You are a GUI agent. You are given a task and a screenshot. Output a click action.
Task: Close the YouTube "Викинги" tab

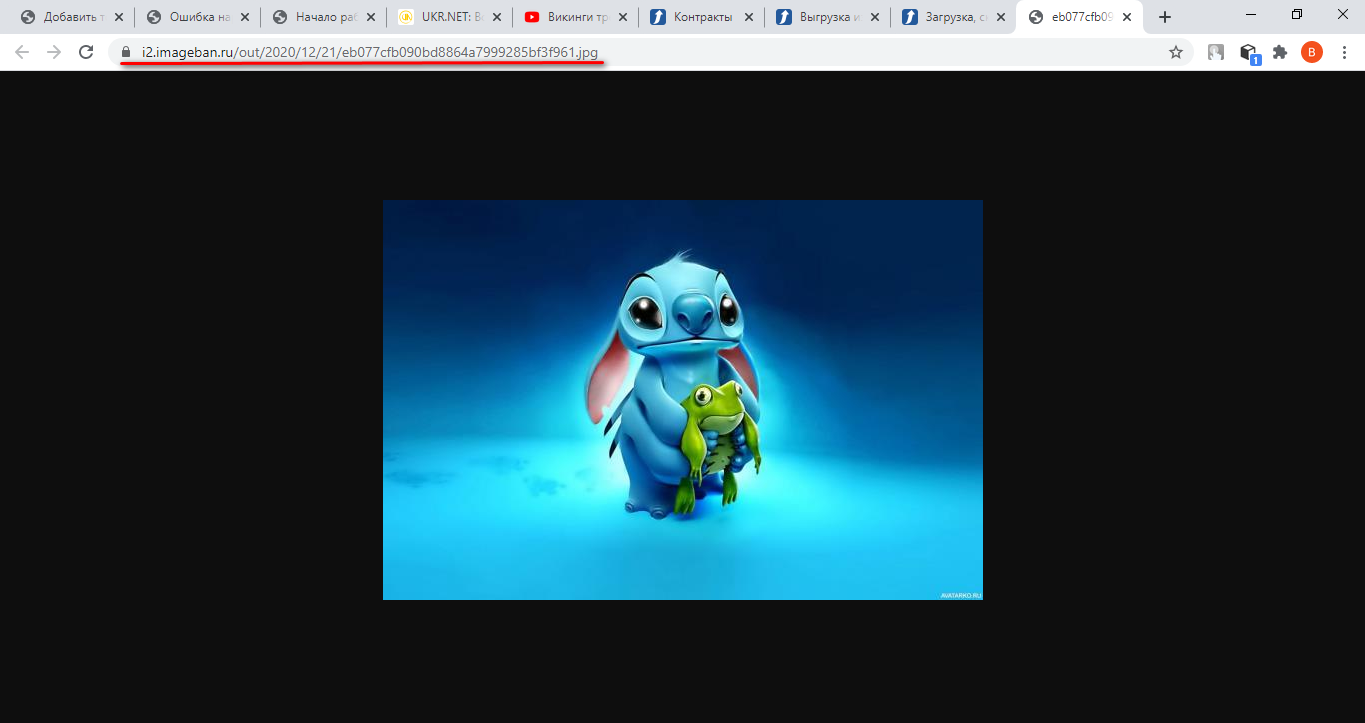pyautogui.click(x=623, y=17)
